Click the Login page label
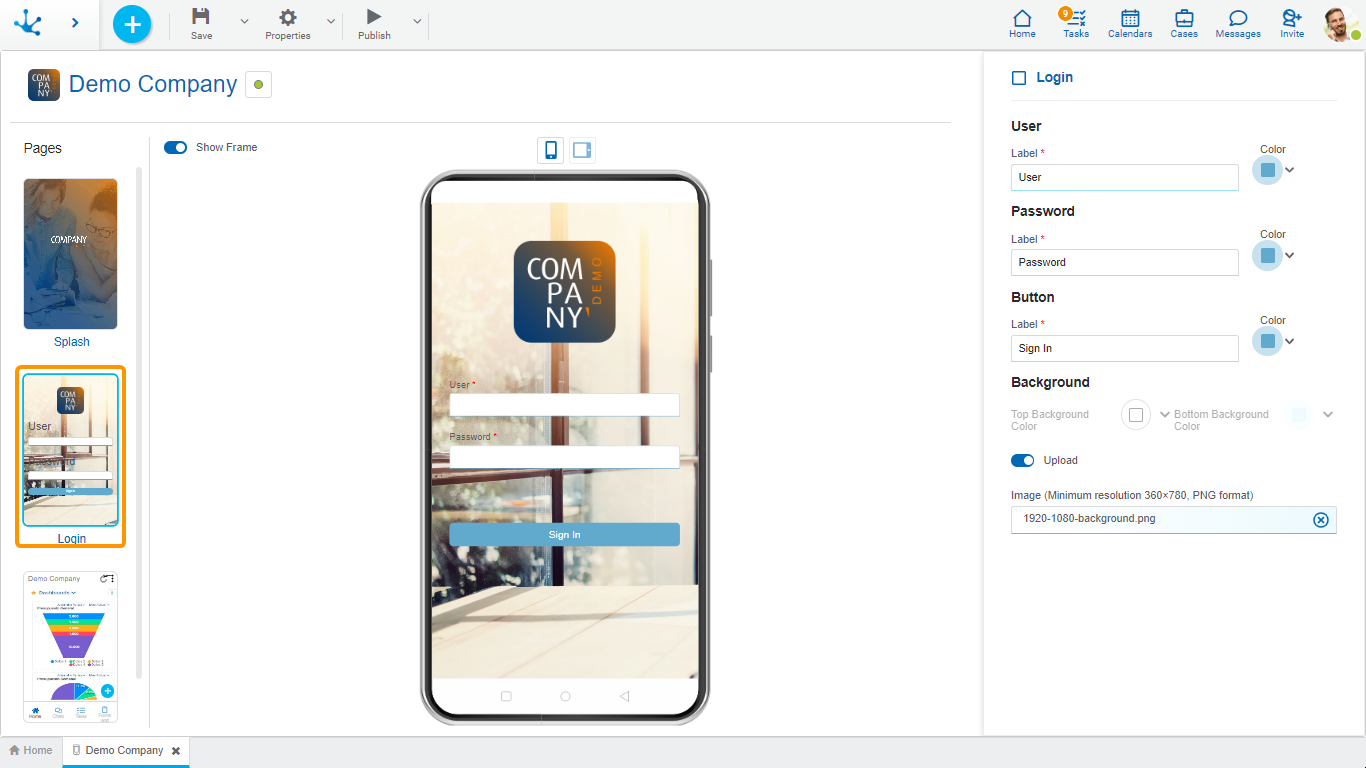This screenshot has height=768, width=1366. (72, 539)
